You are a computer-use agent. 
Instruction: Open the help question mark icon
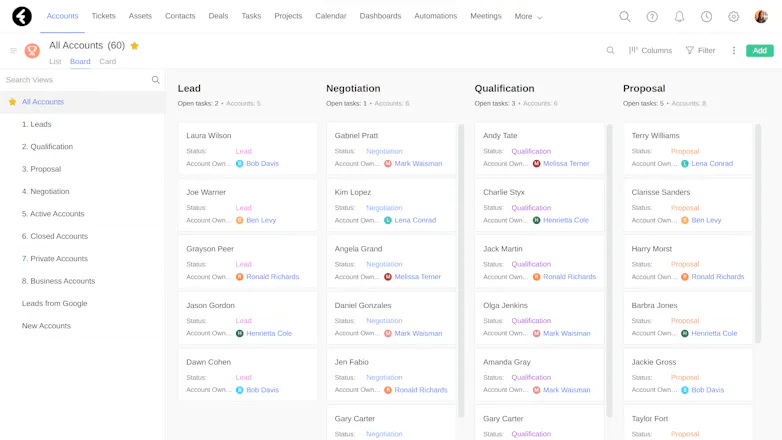[x=652, y=16]
